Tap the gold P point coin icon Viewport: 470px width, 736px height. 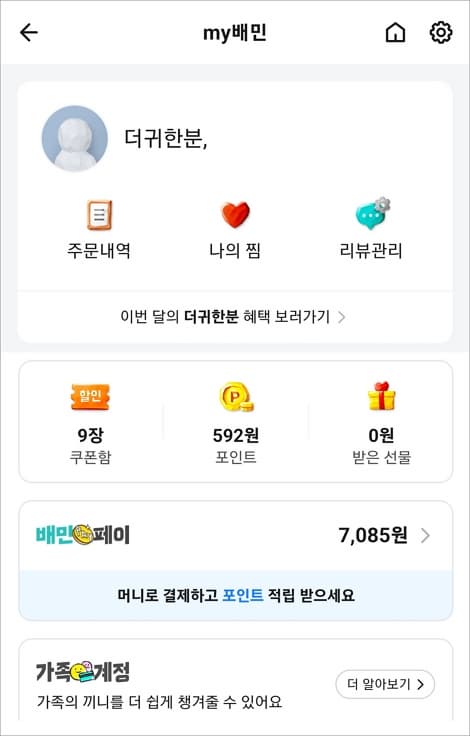[x=236, y=397]
